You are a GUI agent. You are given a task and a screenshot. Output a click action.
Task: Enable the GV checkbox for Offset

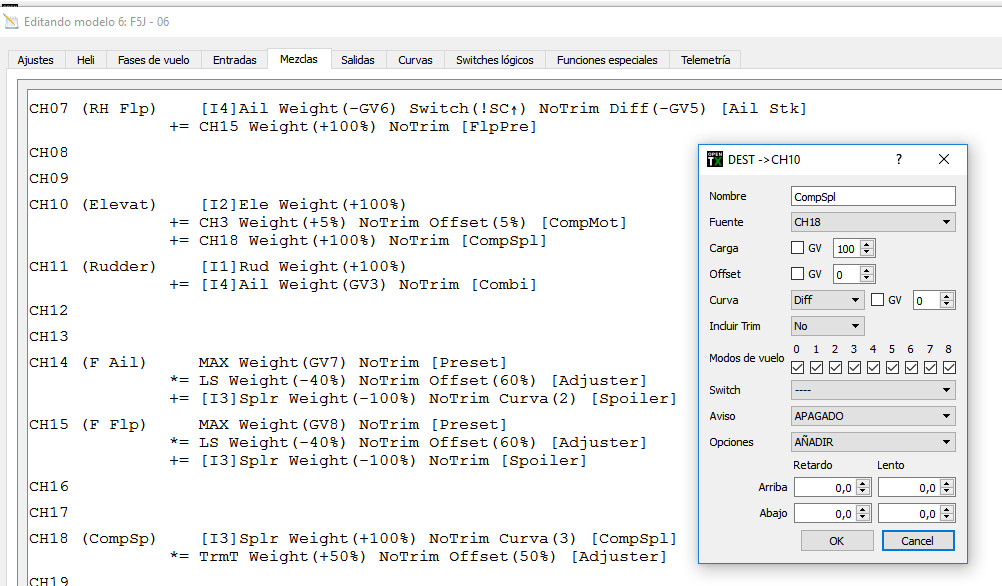click(x=798, y=274)
